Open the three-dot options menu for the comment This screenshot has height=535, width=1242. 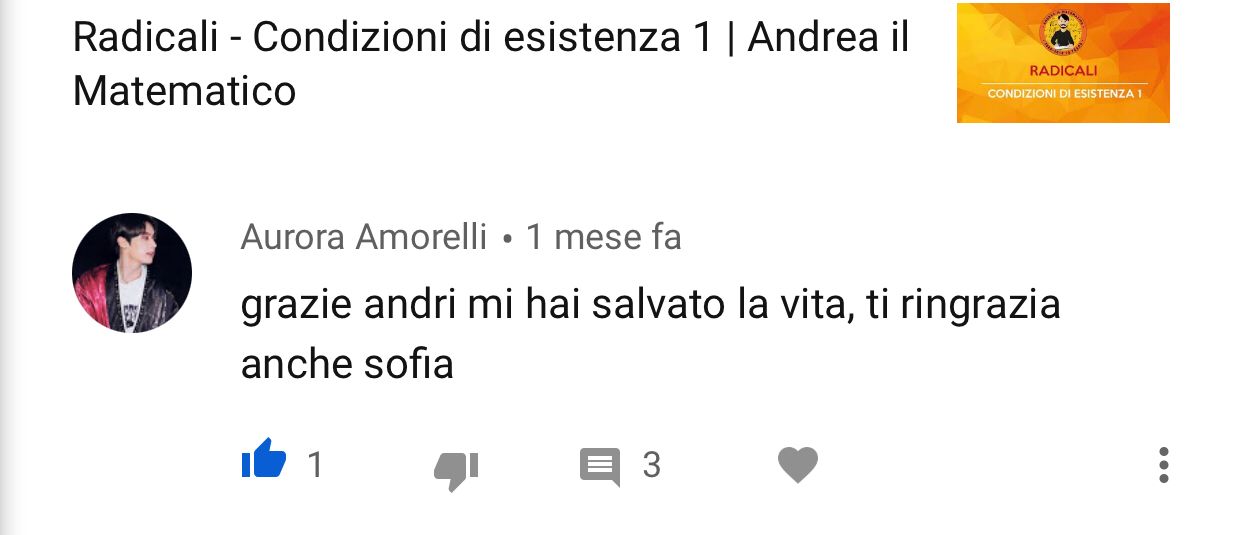click(x=1163, y=466)
